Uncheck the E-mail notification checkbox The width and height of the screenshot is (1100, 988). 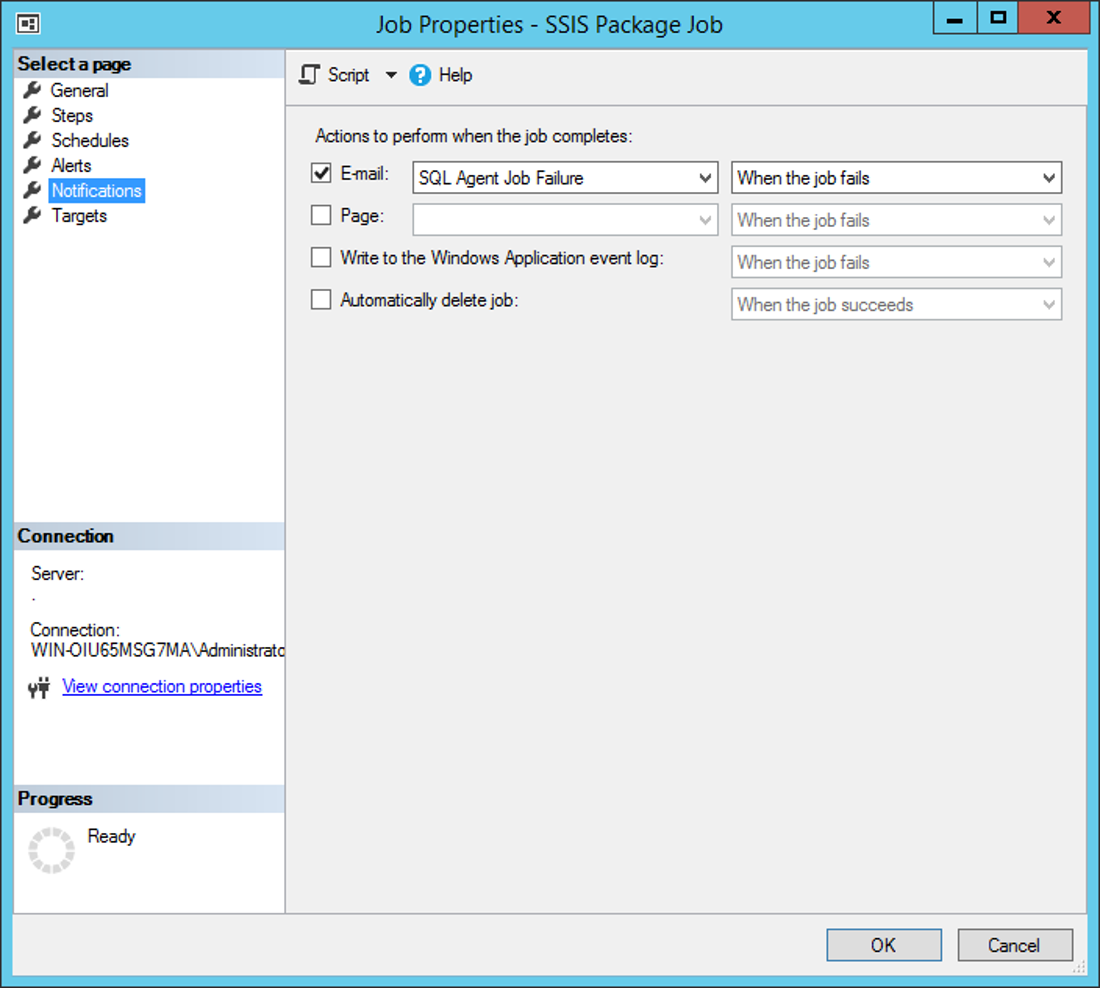[x=321, y=172]
